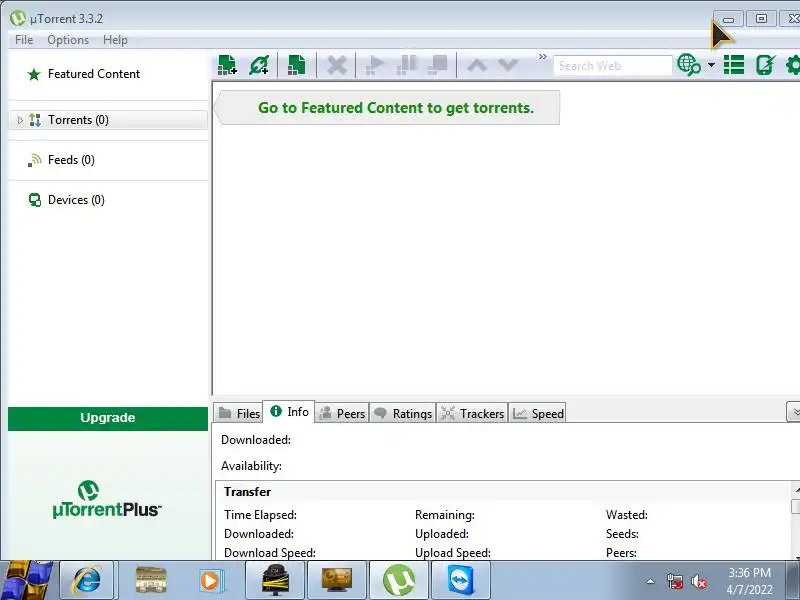Screen dimensions: 800x600
Task: Click the Create New Torrent icon
Action: click(x=296, y=65)
